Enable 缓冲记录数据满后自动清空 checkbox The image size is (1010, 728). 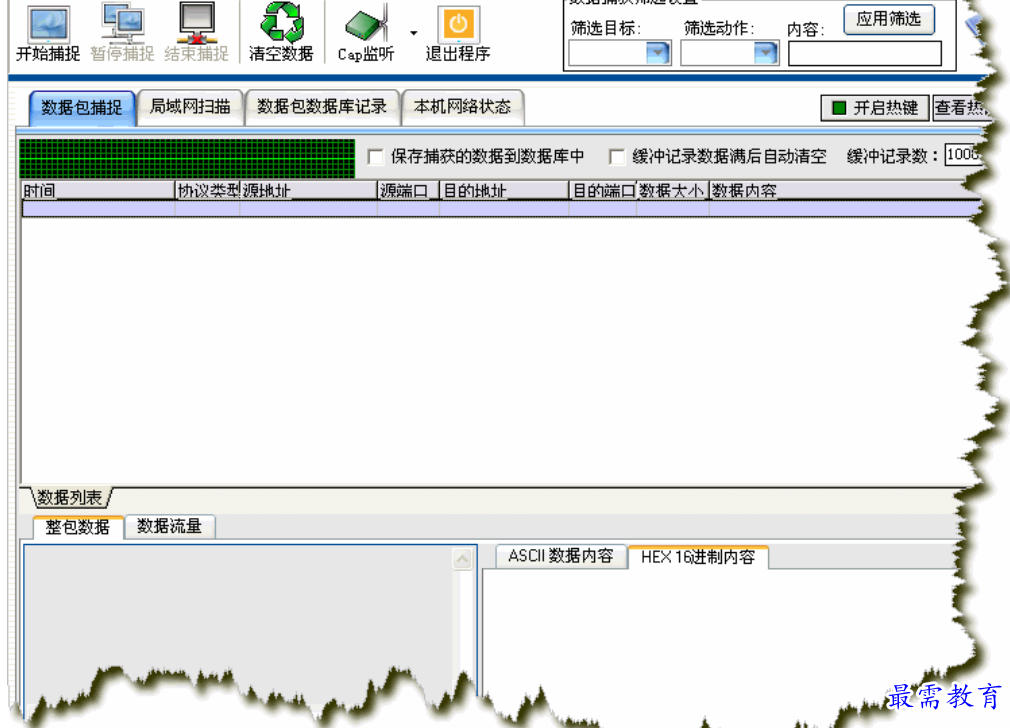click(x=616, y=157)
